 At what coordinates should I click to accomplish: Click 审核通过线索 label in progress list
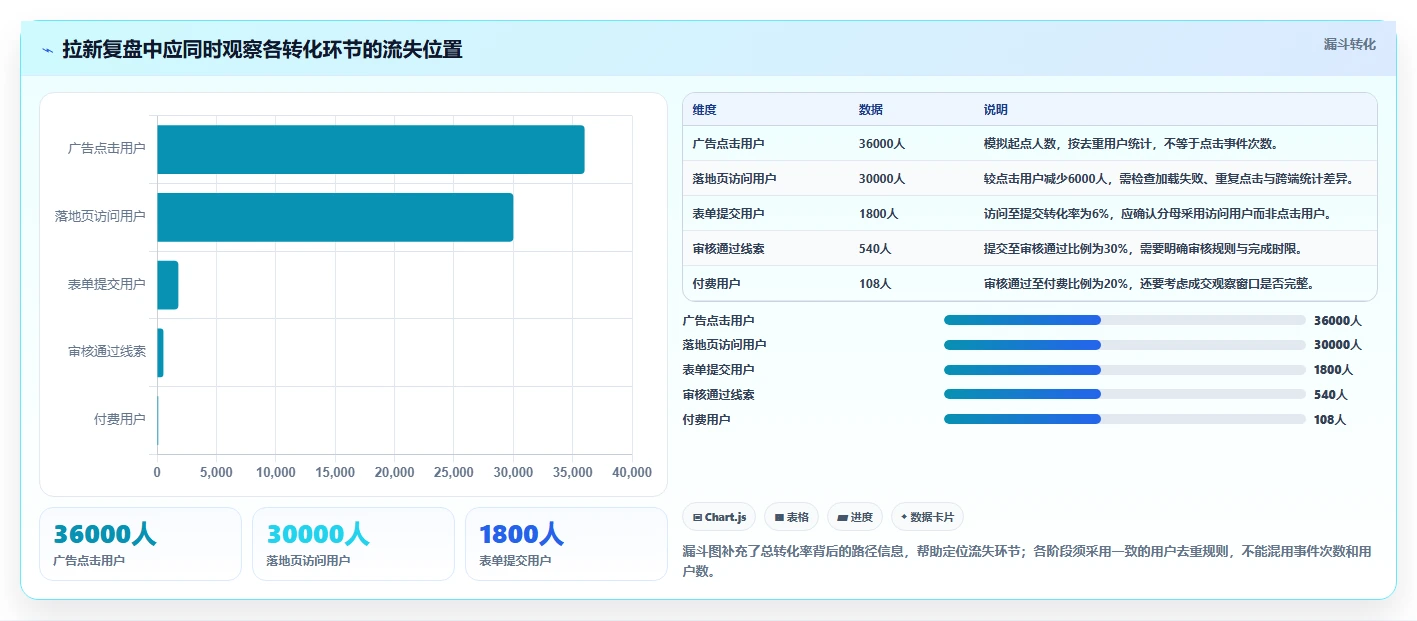pos(719,395)
